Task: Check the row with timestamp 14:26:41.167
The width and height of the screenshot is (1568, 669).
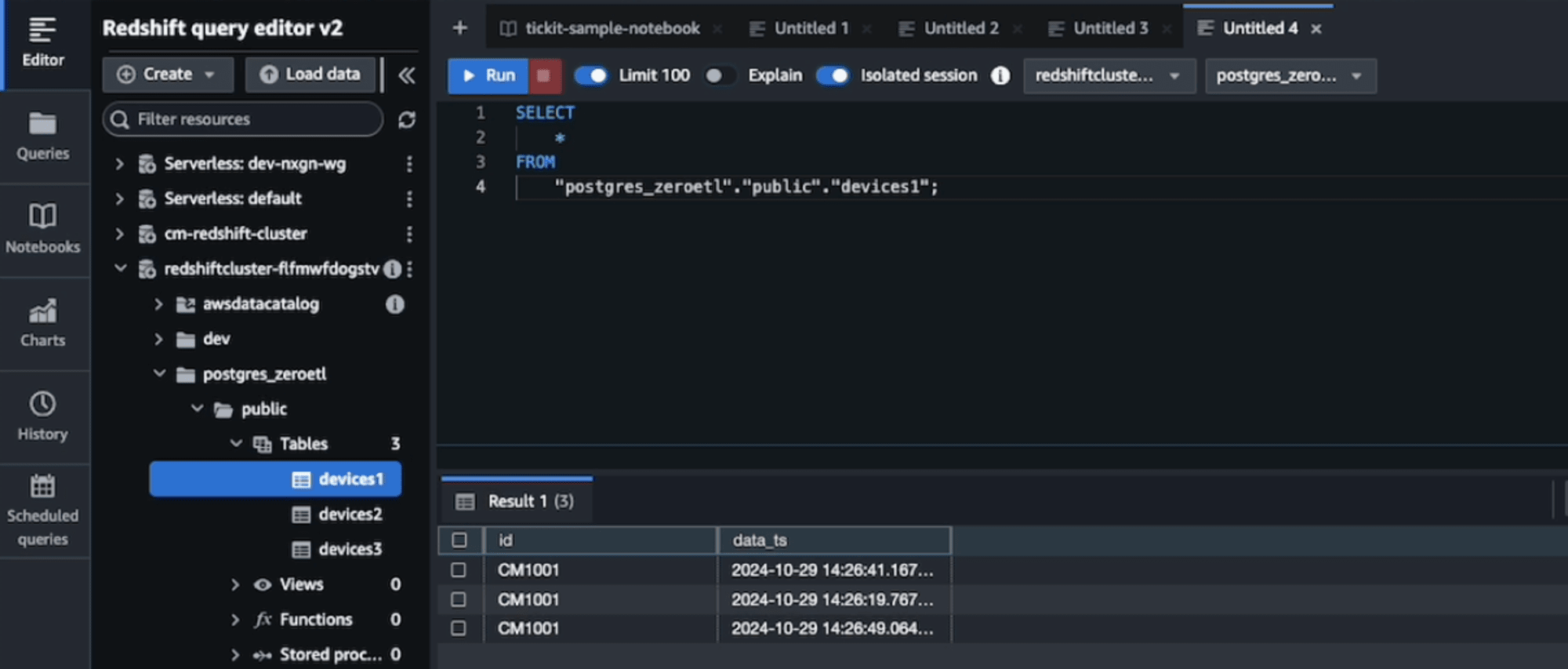Action: point(459,570)
